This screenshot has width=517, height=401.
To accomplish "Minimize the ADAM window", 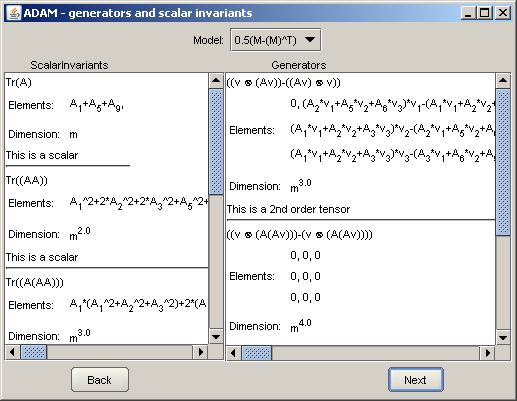I will pos(468,13).
